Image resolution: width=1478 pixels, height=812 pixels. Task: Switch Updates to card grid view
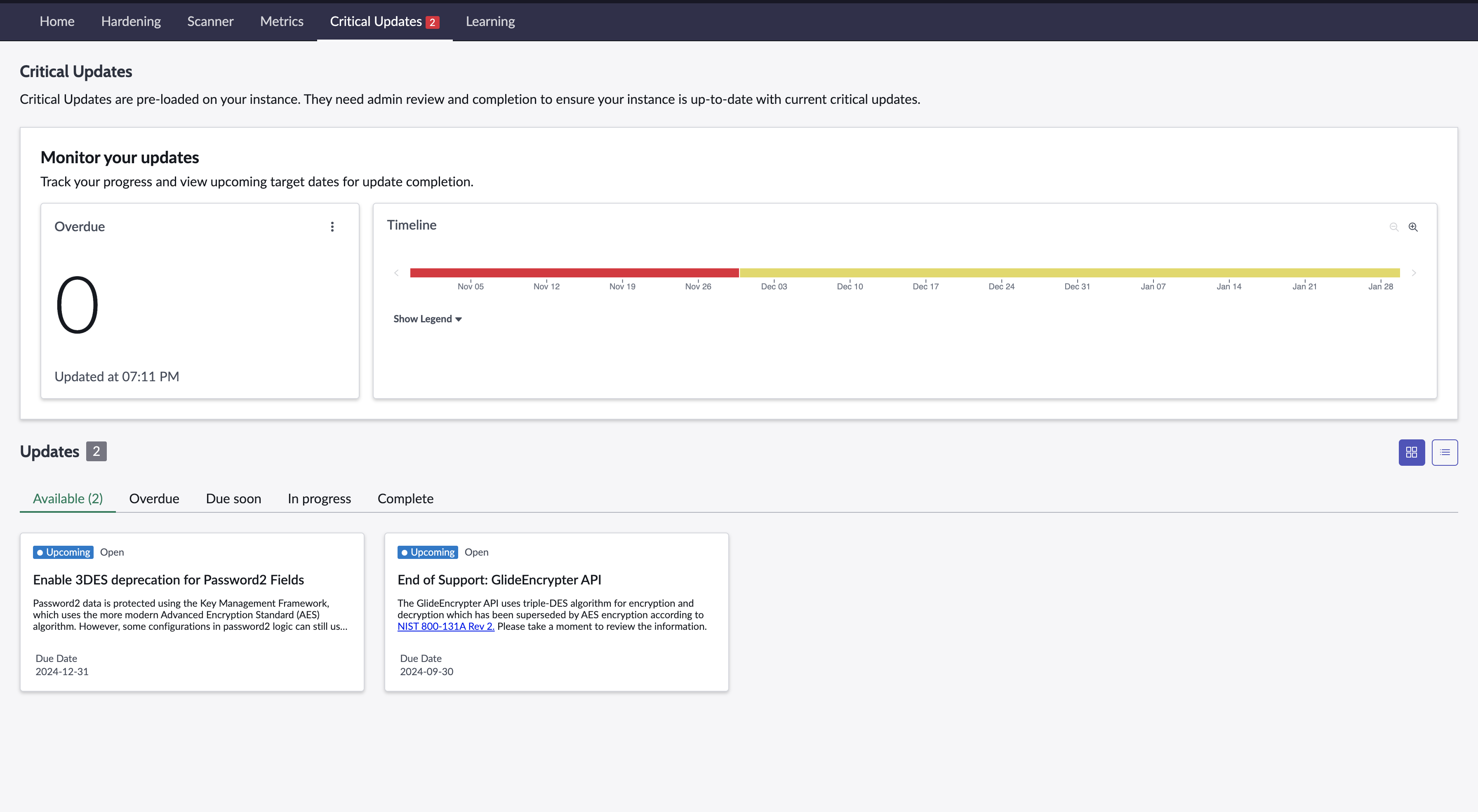click(1412, 453)
